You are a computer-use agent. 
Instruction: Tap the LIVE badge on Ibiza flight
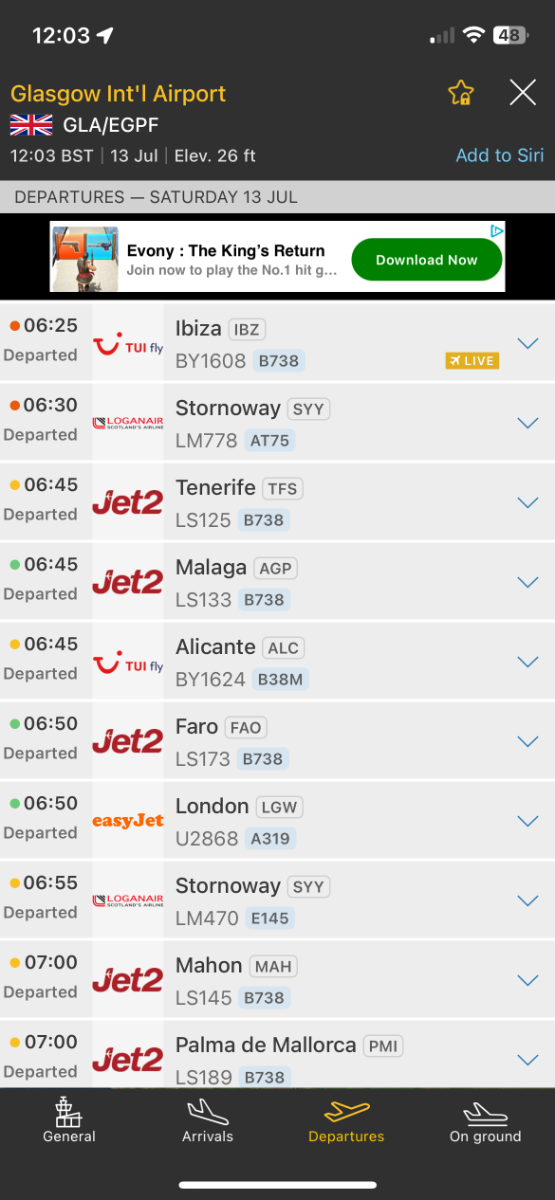[x=472, y=360]
